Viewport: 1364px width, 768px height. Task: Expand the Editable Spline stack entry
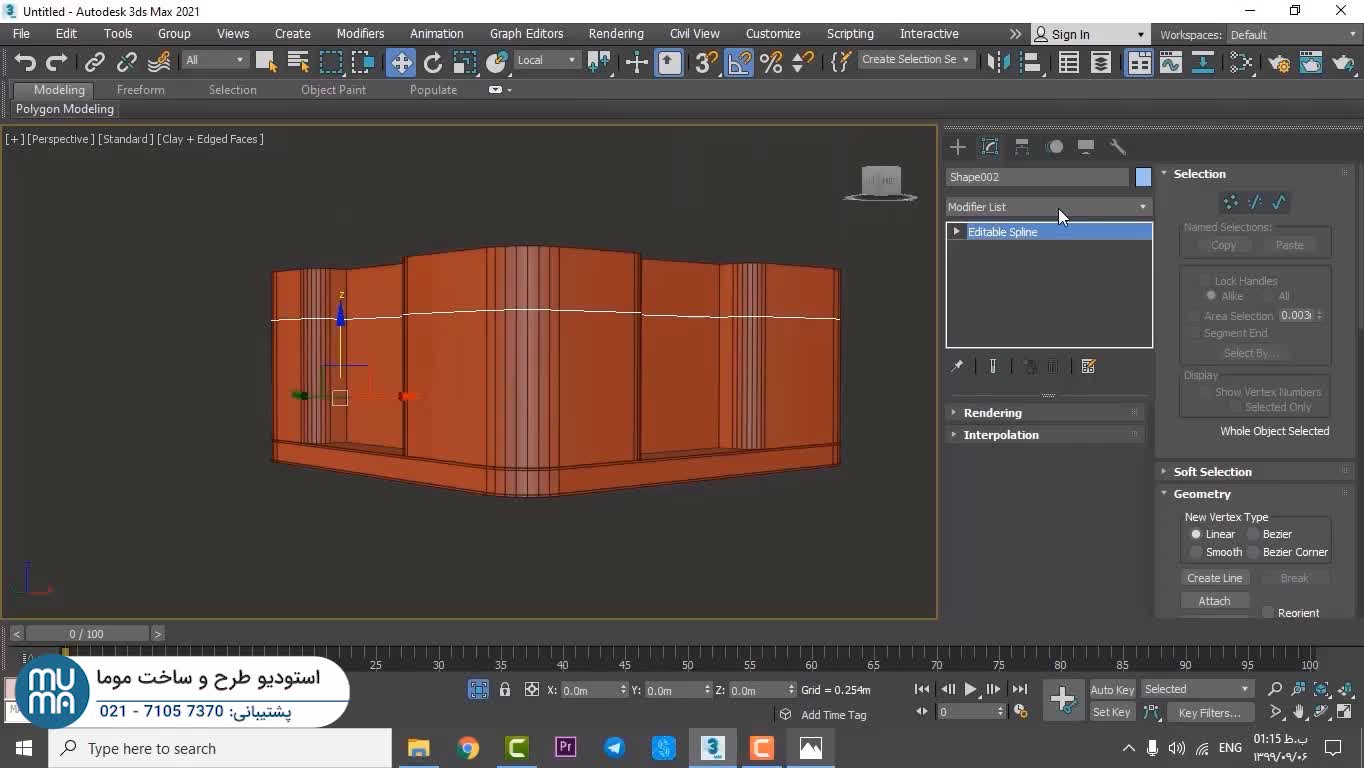click(957, 232)
